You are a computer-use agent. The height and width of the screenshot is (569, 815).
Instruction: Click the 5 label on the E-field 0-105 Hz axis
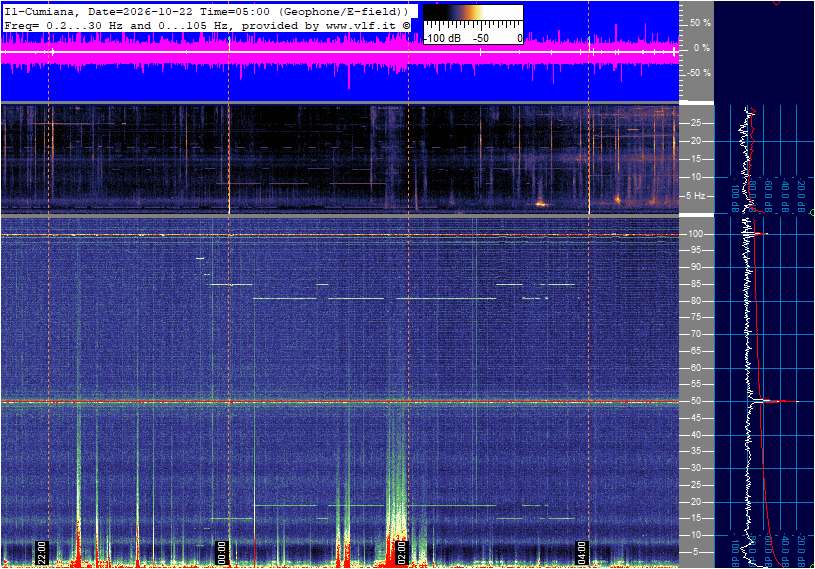click(698, 552)
